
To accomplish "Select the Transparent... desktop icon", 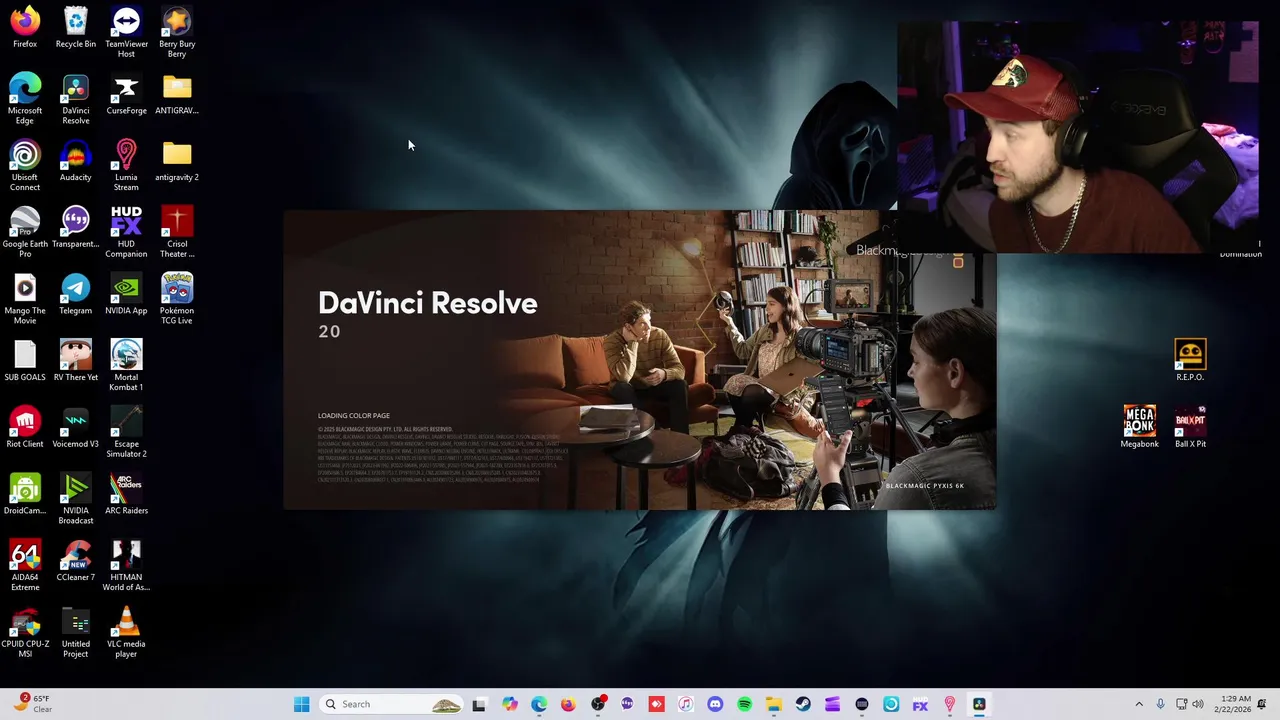I will 76,228.
